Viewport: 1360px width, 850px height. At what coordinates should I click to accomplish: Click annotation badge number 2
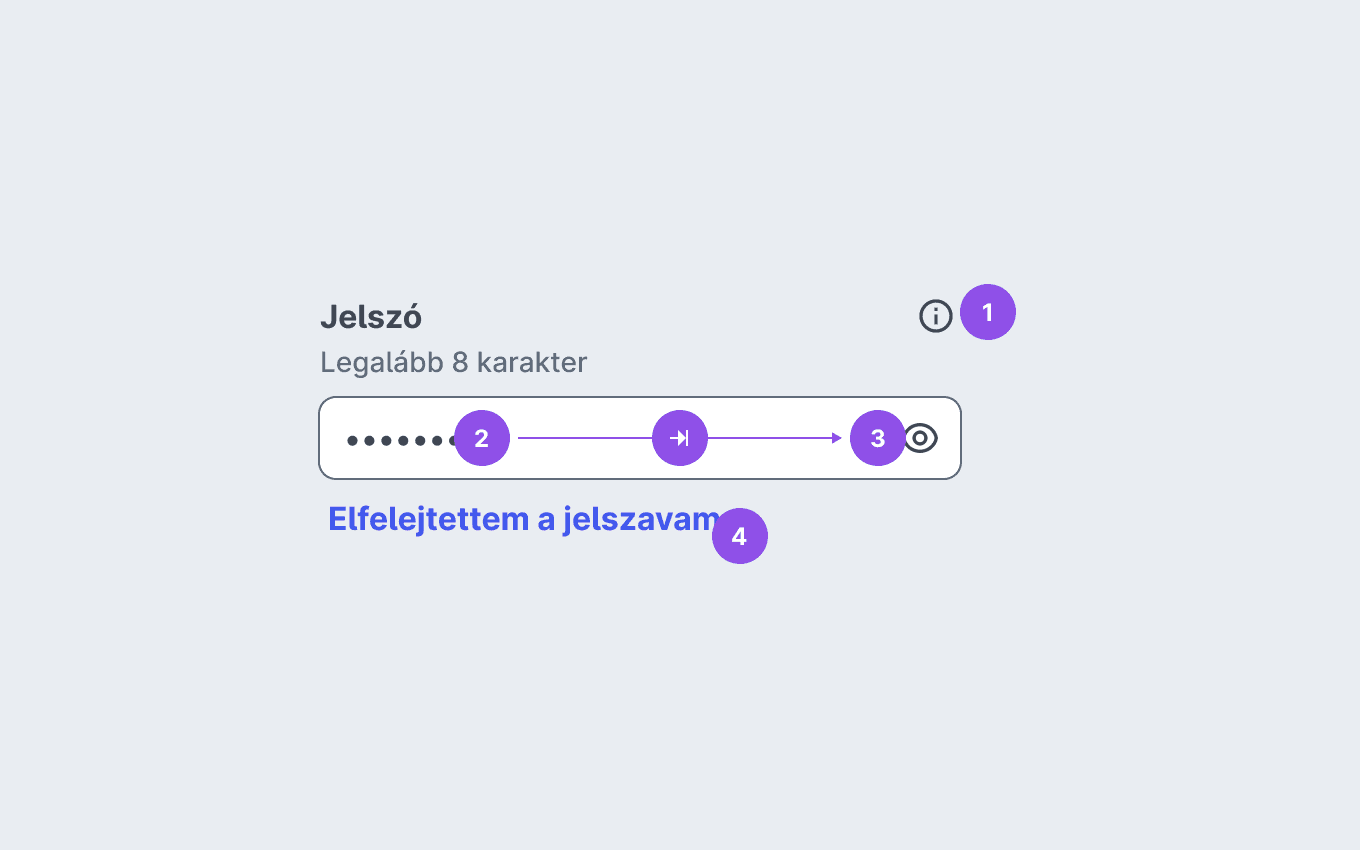click(482, 438)
